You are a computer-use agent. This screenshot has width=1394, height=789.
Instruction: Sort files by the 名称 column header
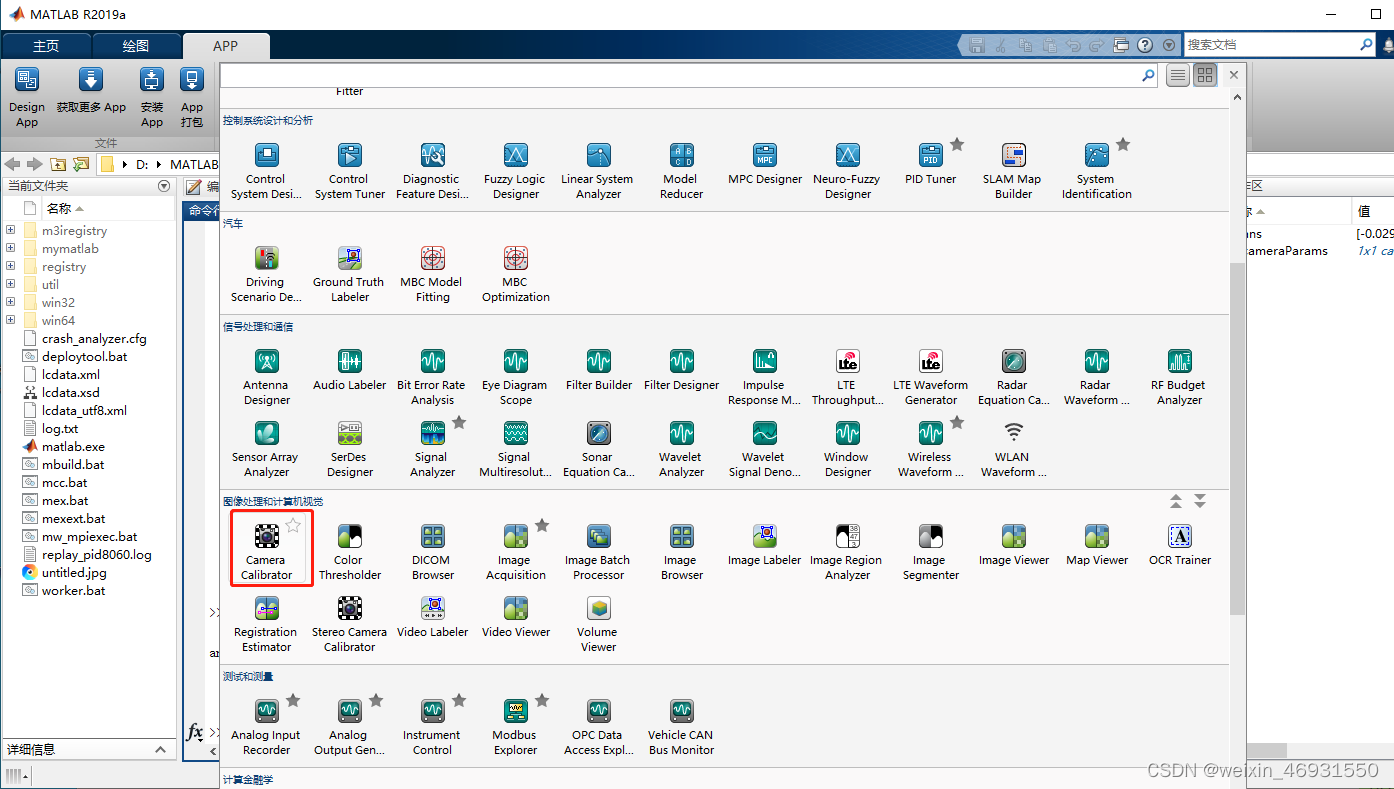coord(59,209)
